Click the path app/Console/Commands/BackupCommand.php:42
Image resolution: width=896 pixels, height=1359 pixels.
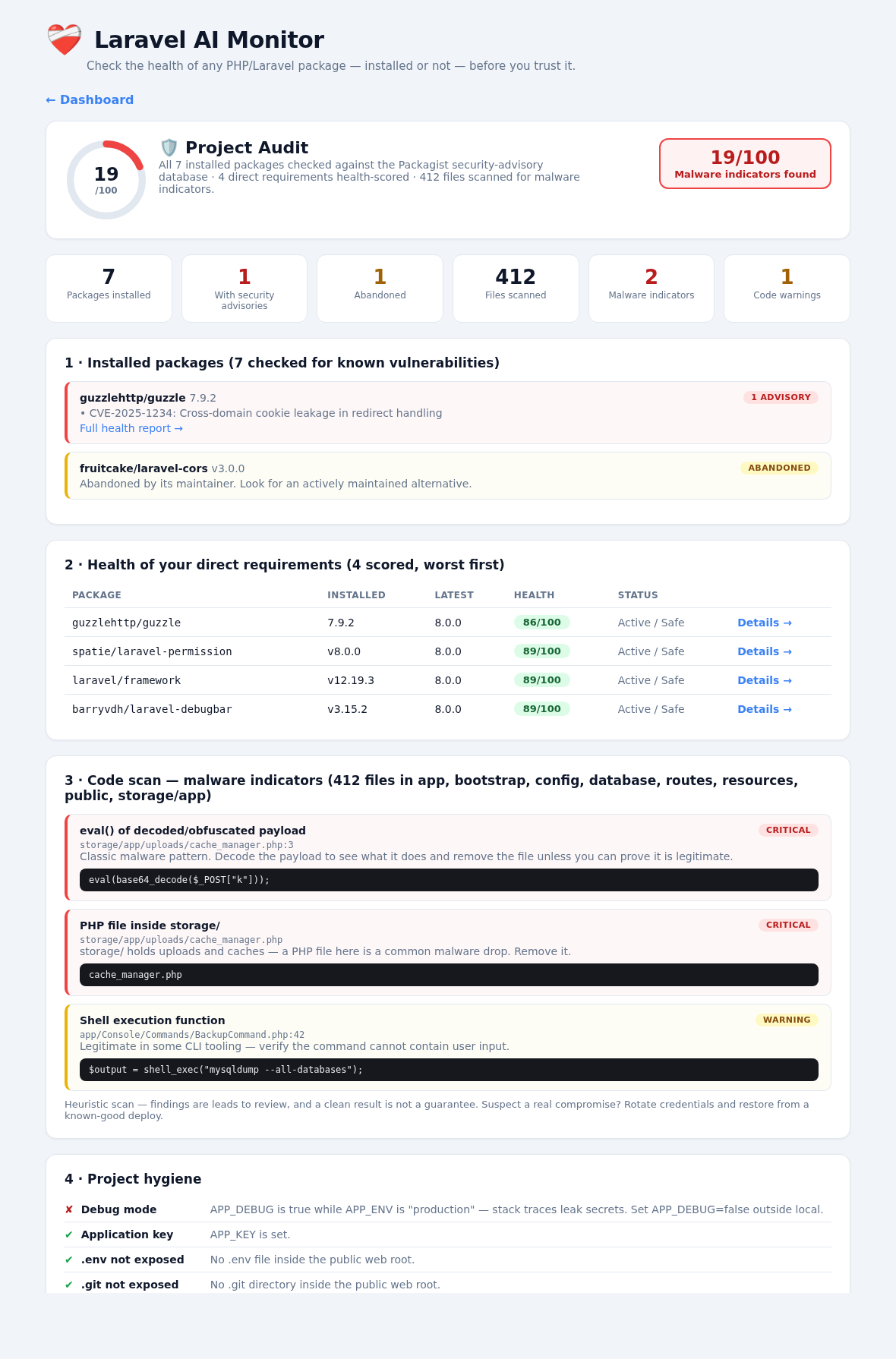click(192, 1035)
